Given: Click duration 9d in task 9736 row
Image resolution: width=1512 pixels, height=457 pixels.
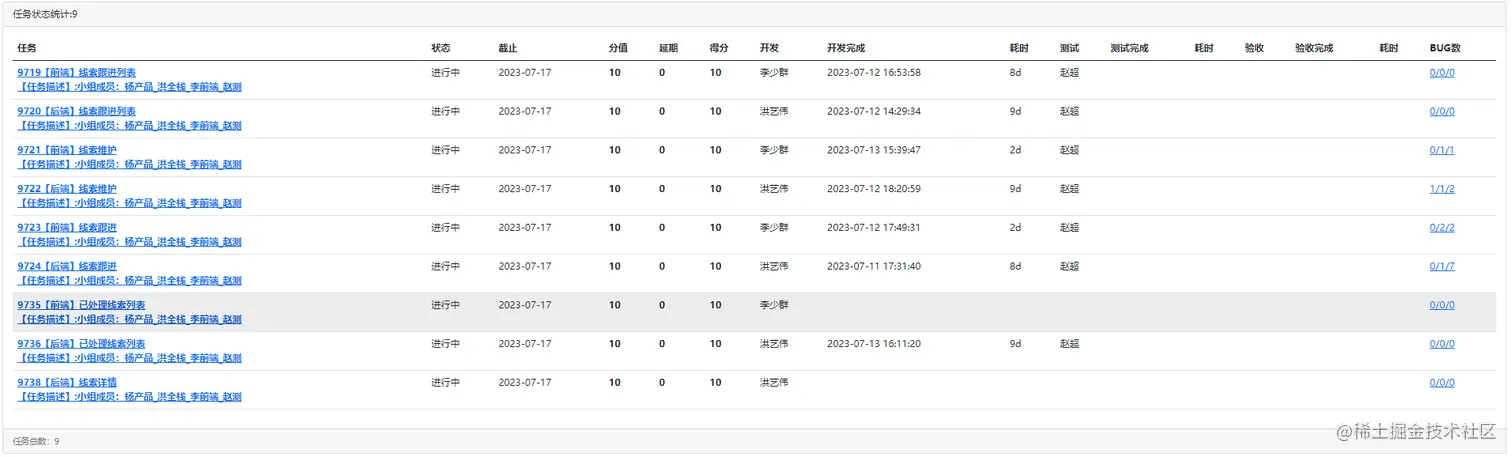Looking at the screenshot, I should tap(1016, 344).
